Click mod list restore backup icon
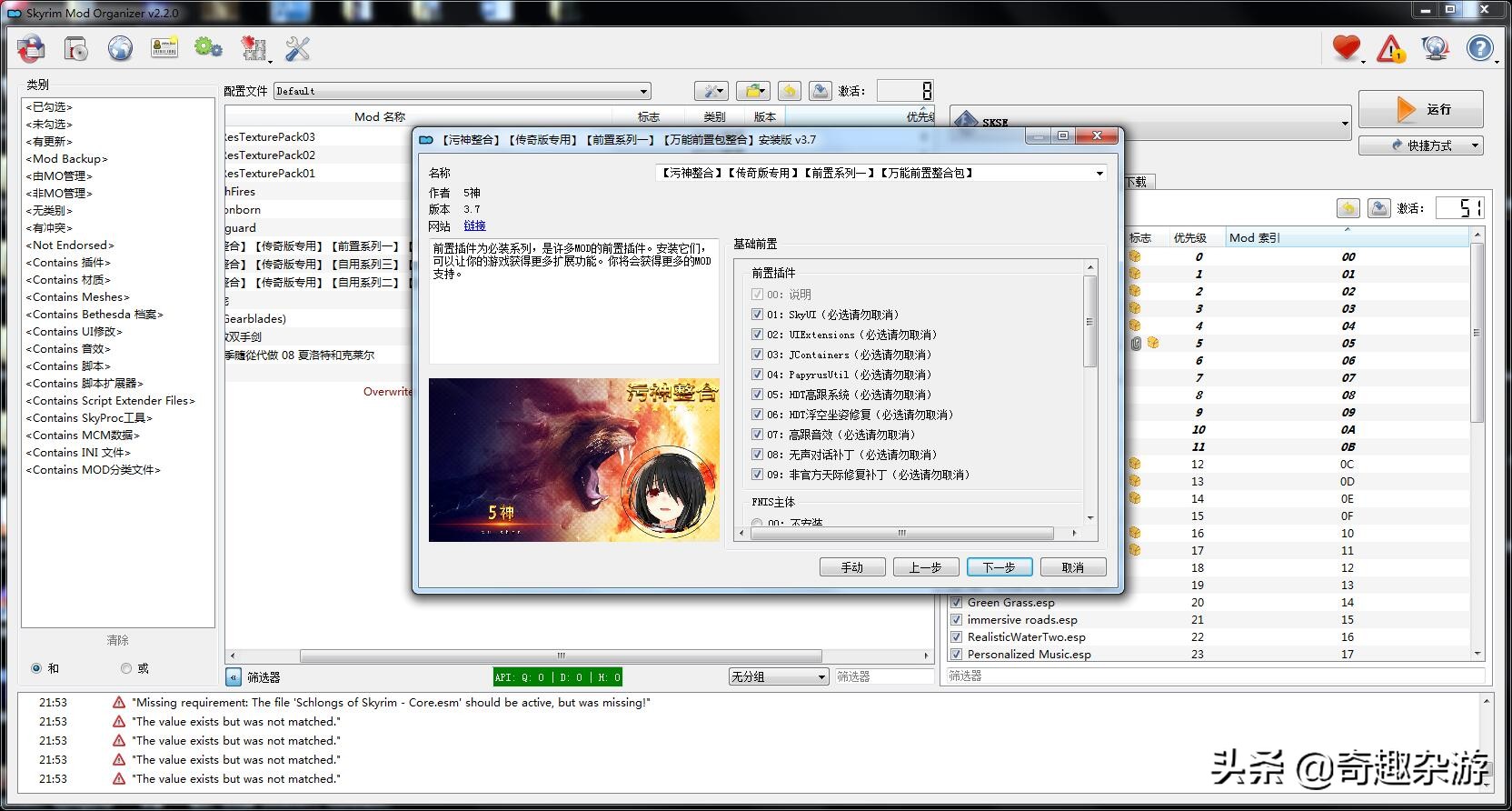The width and height of the screenshot is (1512, 811). [x=790, y=91]
